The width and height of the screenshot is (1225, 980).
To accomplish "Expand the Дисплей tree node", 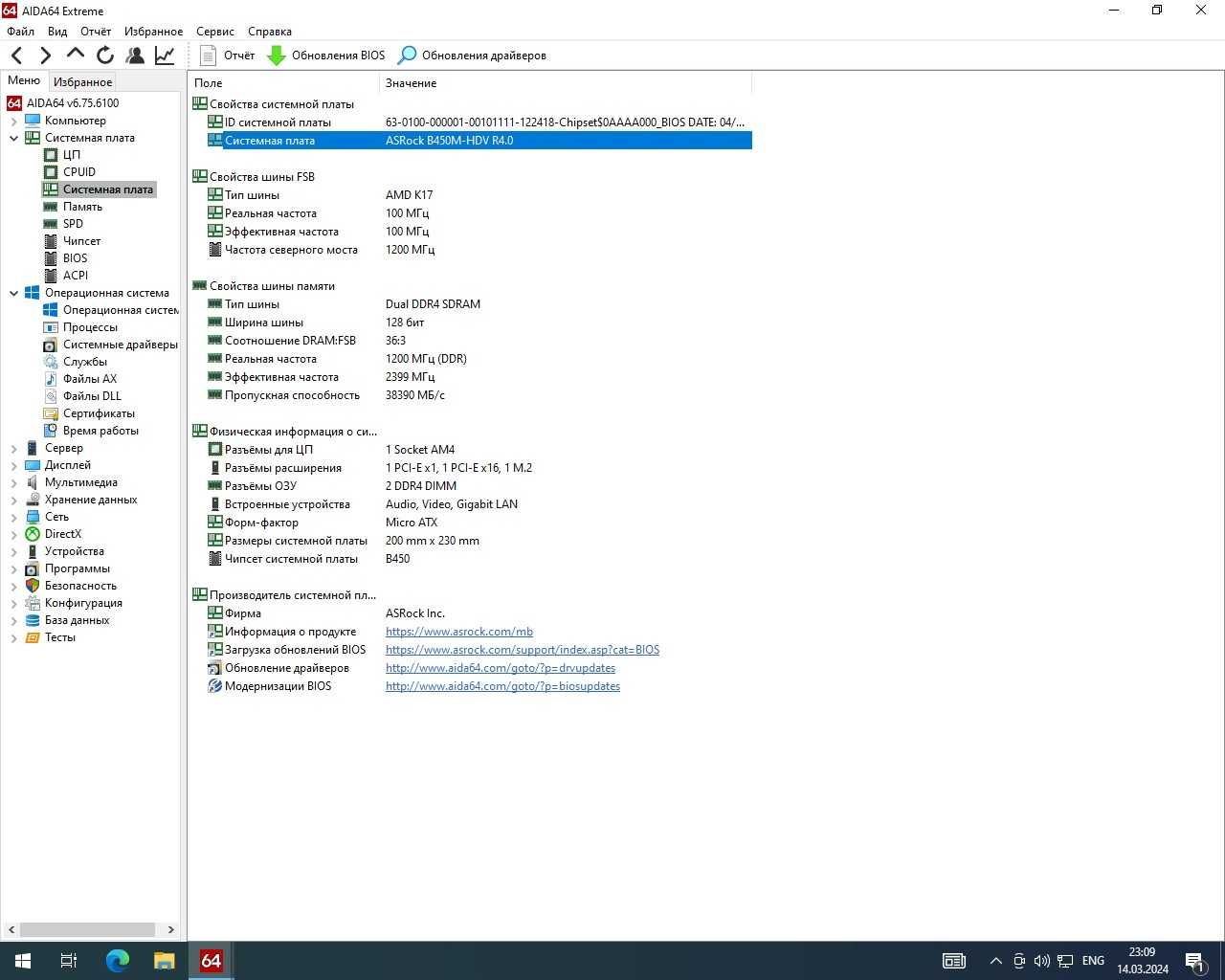I will click(13, 465).
